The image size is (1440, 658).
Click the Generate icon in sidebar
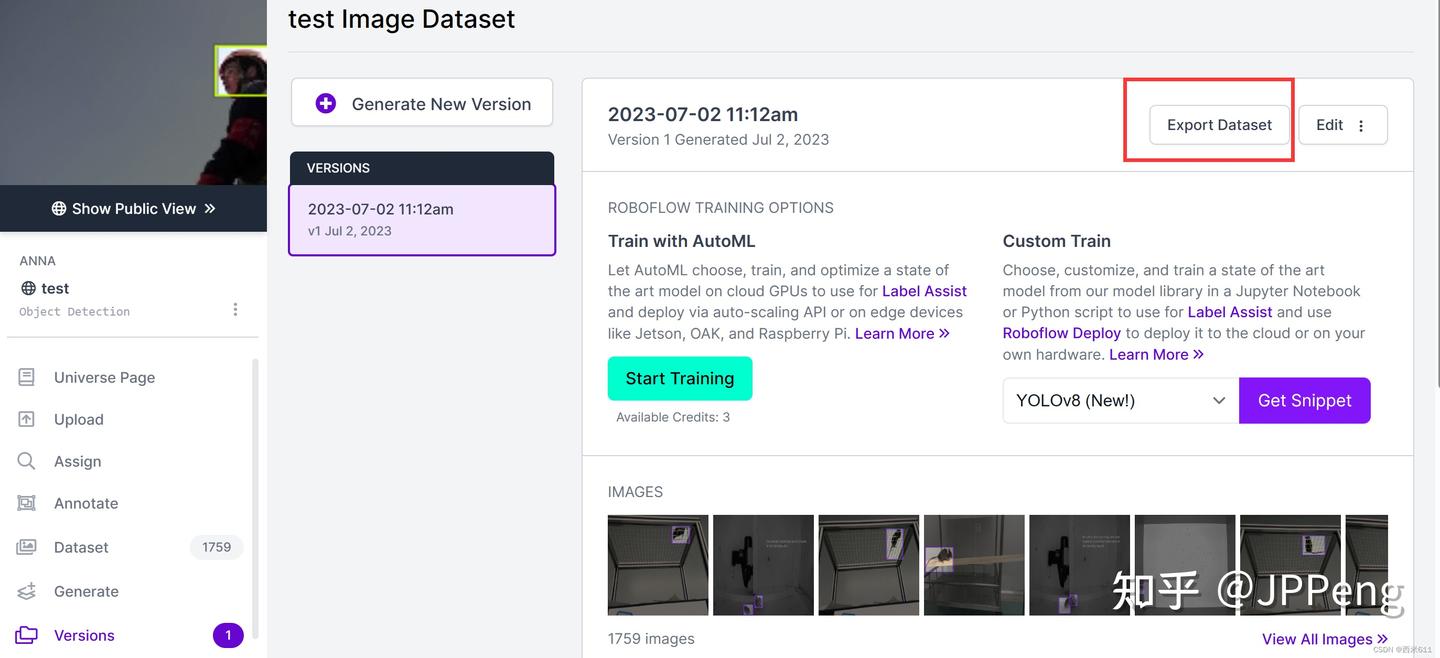(27, 591)
